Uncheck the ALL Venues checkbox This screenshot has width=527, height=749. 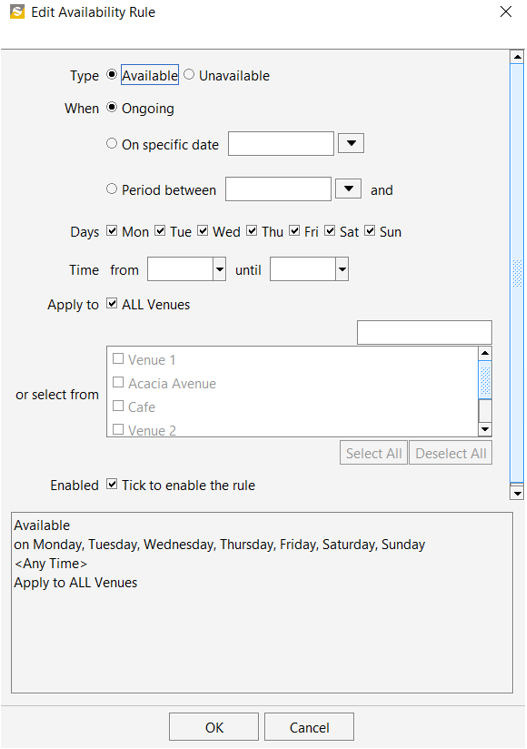coord(111,303)
